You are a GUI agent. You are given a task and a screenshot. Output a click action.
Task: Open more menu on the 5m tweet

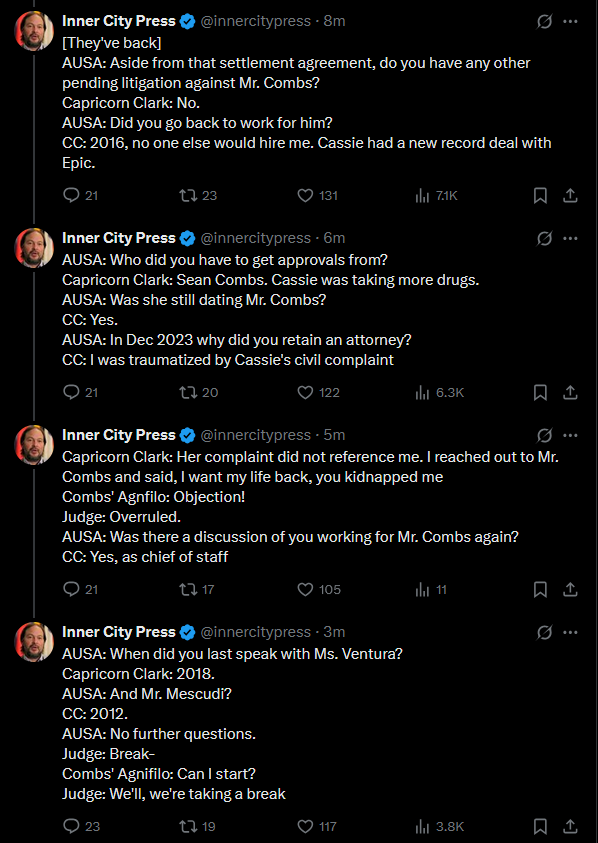click(570, 435)
